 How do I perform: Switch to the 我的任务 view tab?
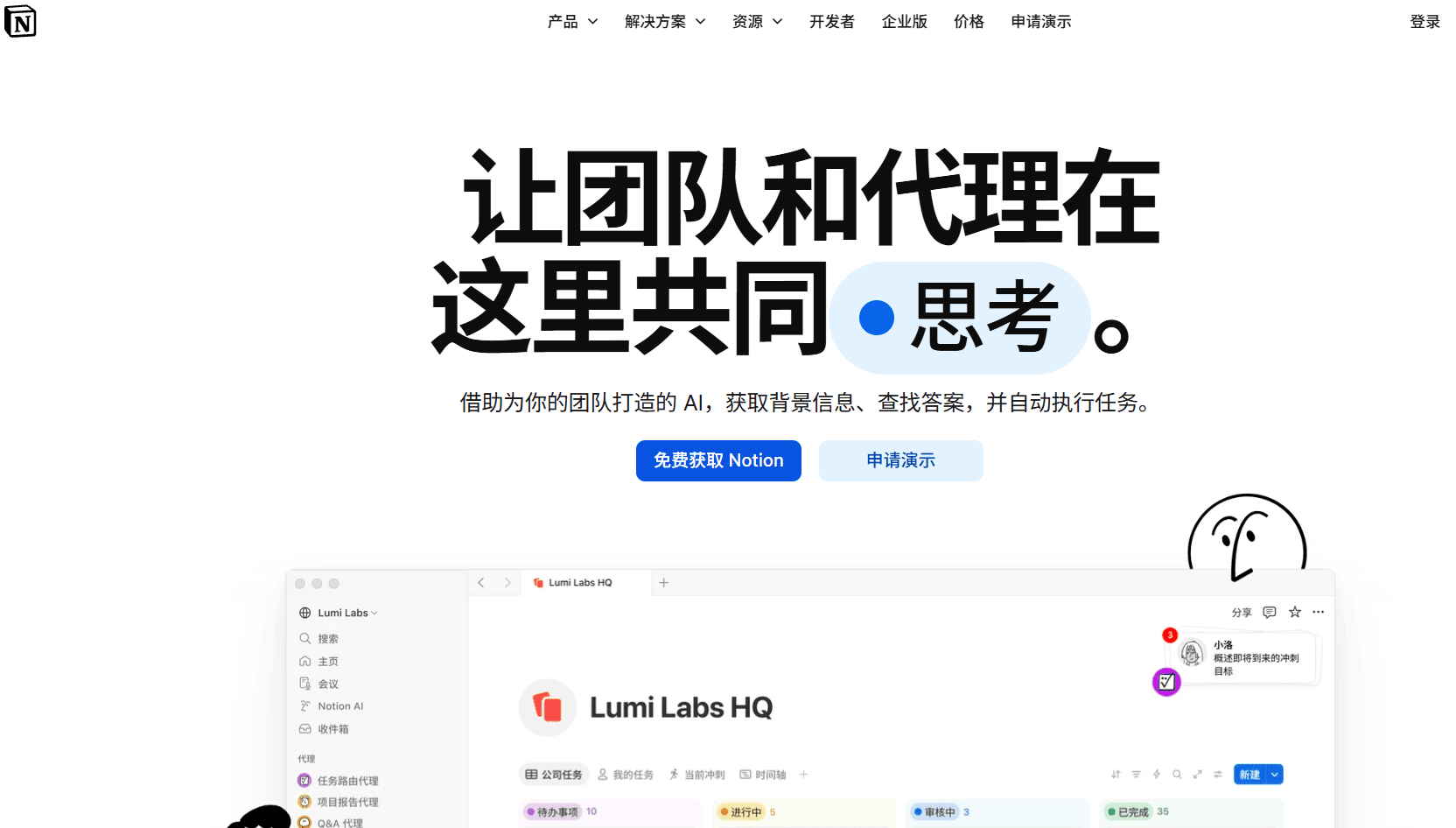[x=626, y=775]
